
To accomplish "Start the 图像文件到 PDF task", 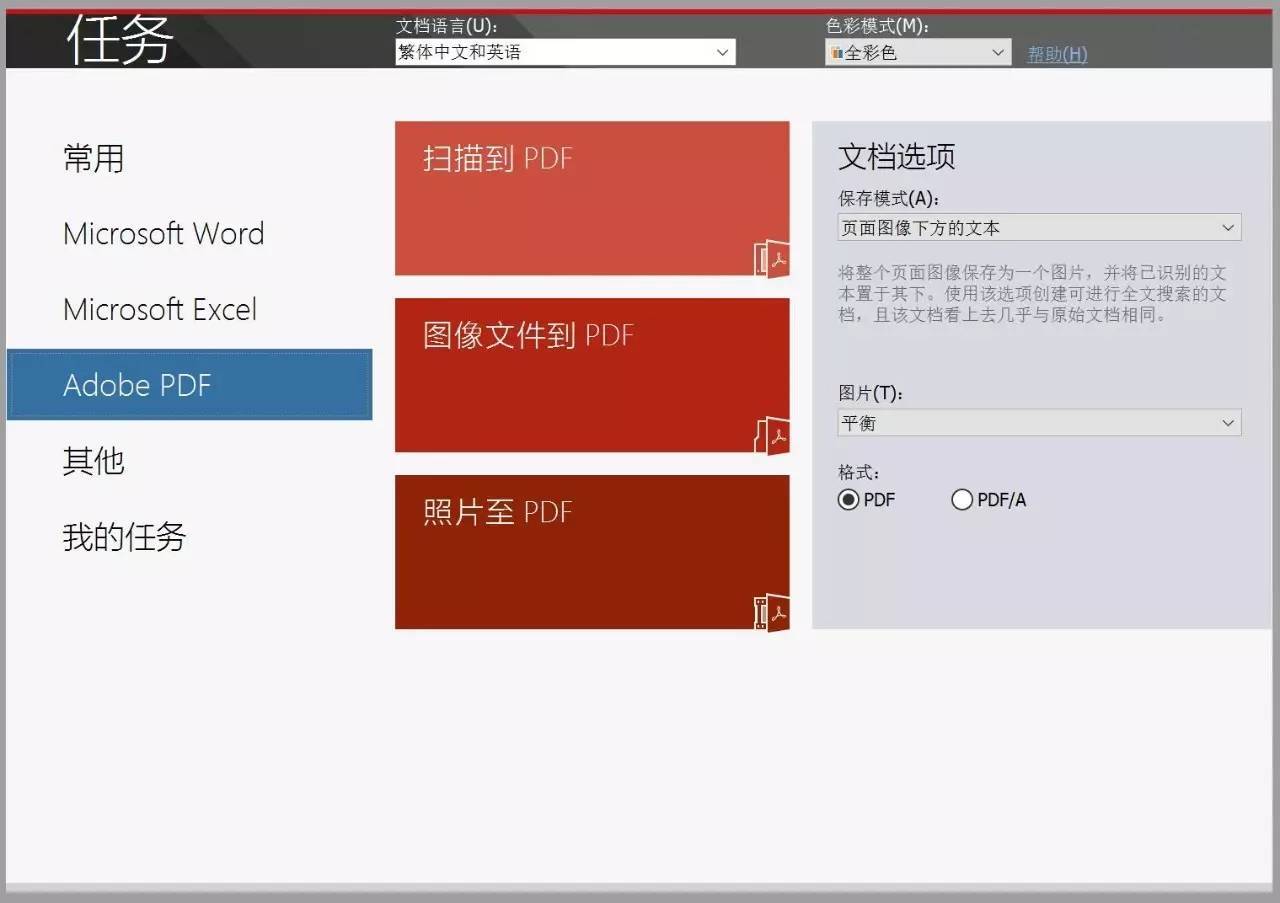I will (592, 375).
